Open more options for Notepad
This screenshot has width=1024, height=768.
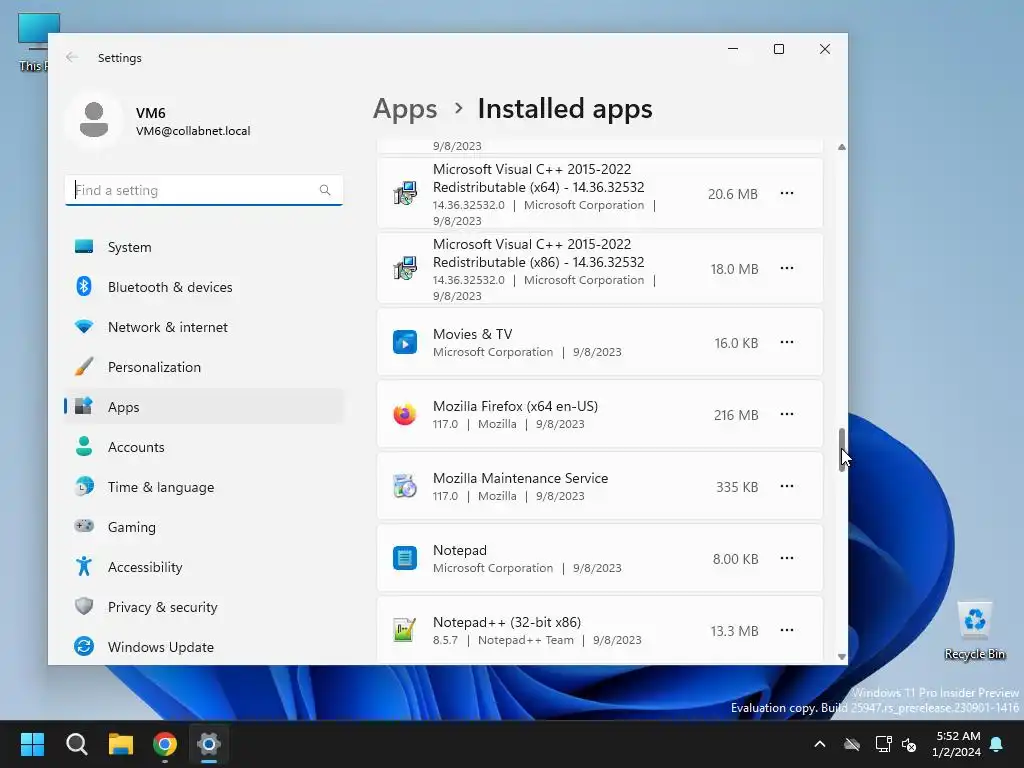787,558
